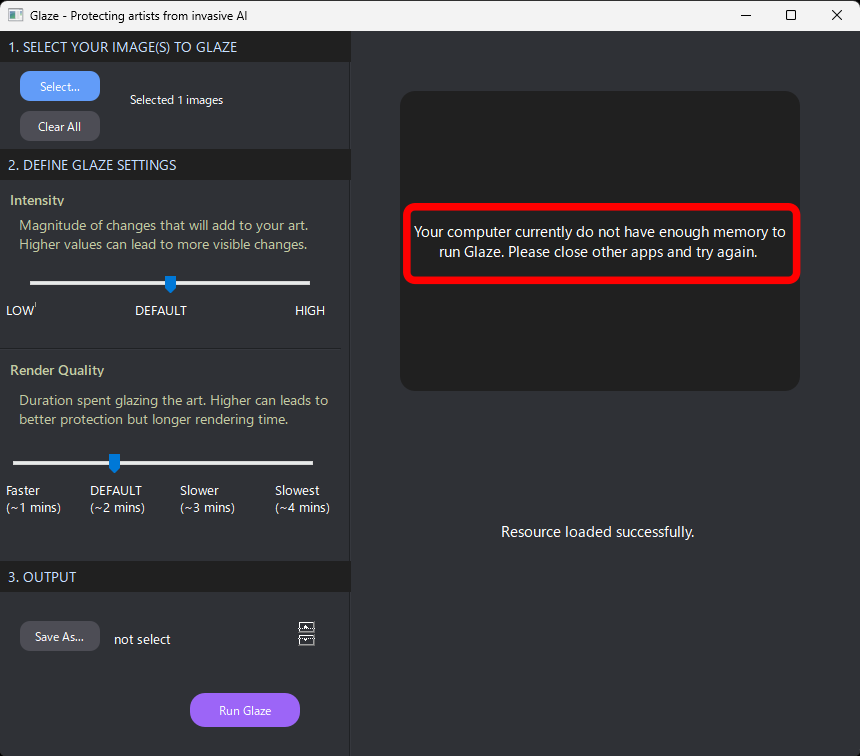Image resolution: width=860 pixels, height=756 pixels.
Task: Click the Faster (~1 mins) quality label
Action: (x=33, y=499)
